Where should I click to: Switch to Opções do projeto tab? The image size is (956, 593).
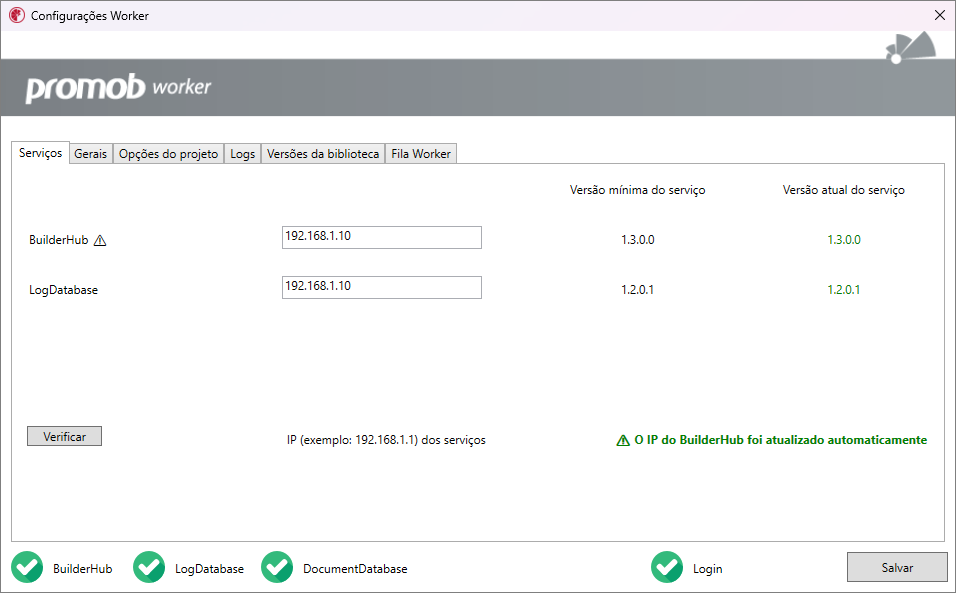tap(168, 154)
